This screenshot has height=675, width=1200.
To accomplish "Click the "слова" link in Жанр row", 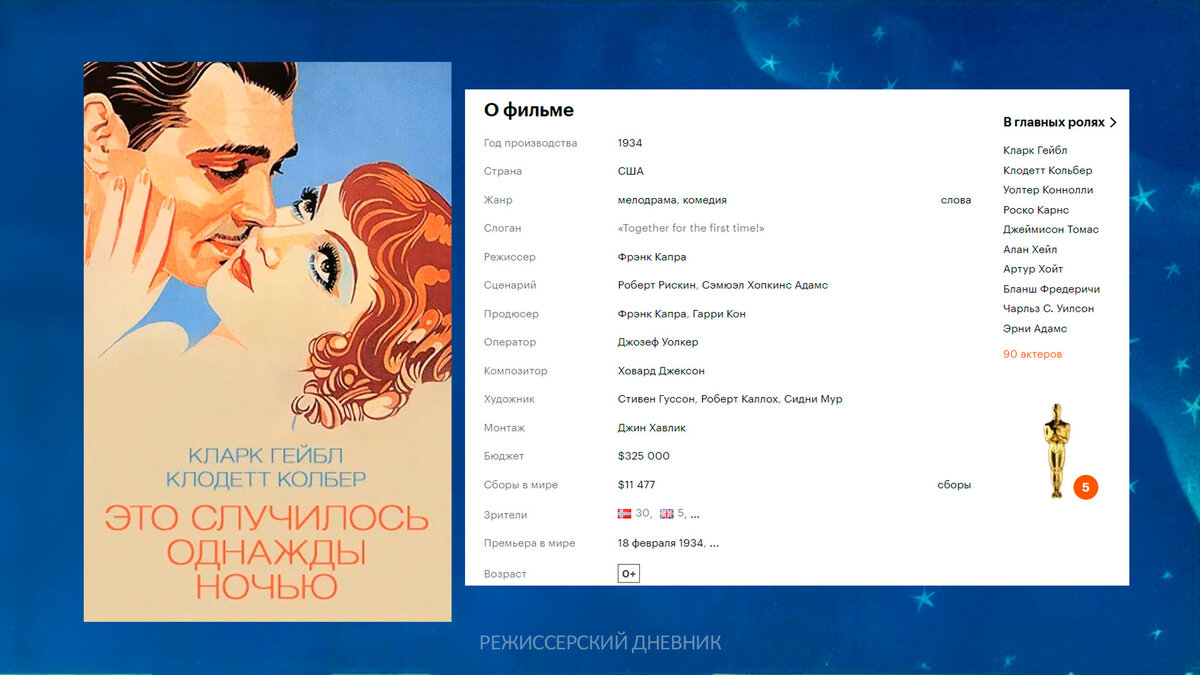I will pos(956,200).
